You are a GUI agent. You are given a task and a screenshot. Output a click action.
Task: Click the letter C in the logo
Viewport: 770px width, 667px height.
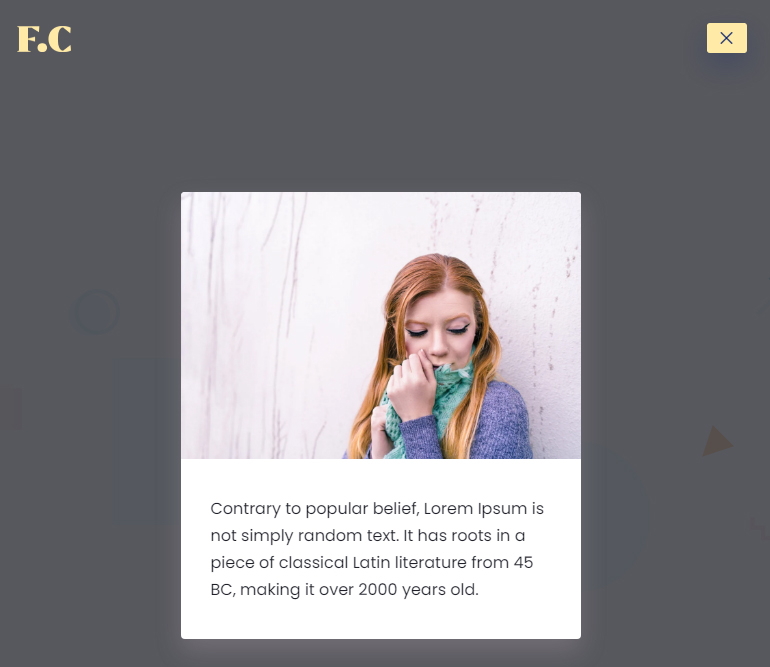click(x=60, y=39)
